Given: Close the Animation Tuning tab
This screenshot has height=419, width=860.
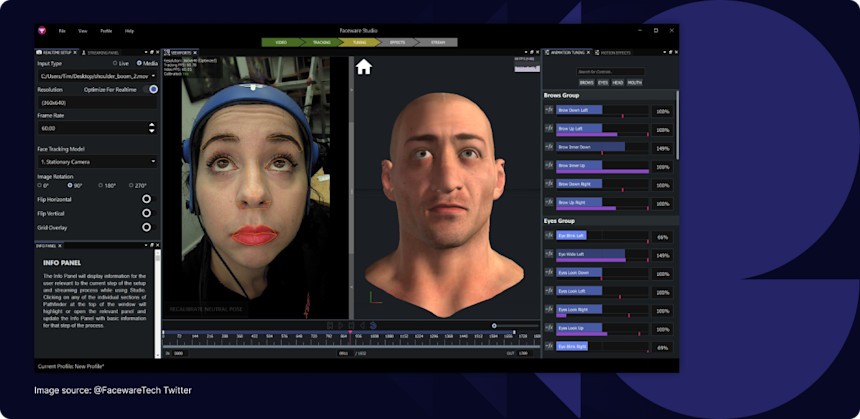Looking at the screenshot, I should tap(589, 53).
